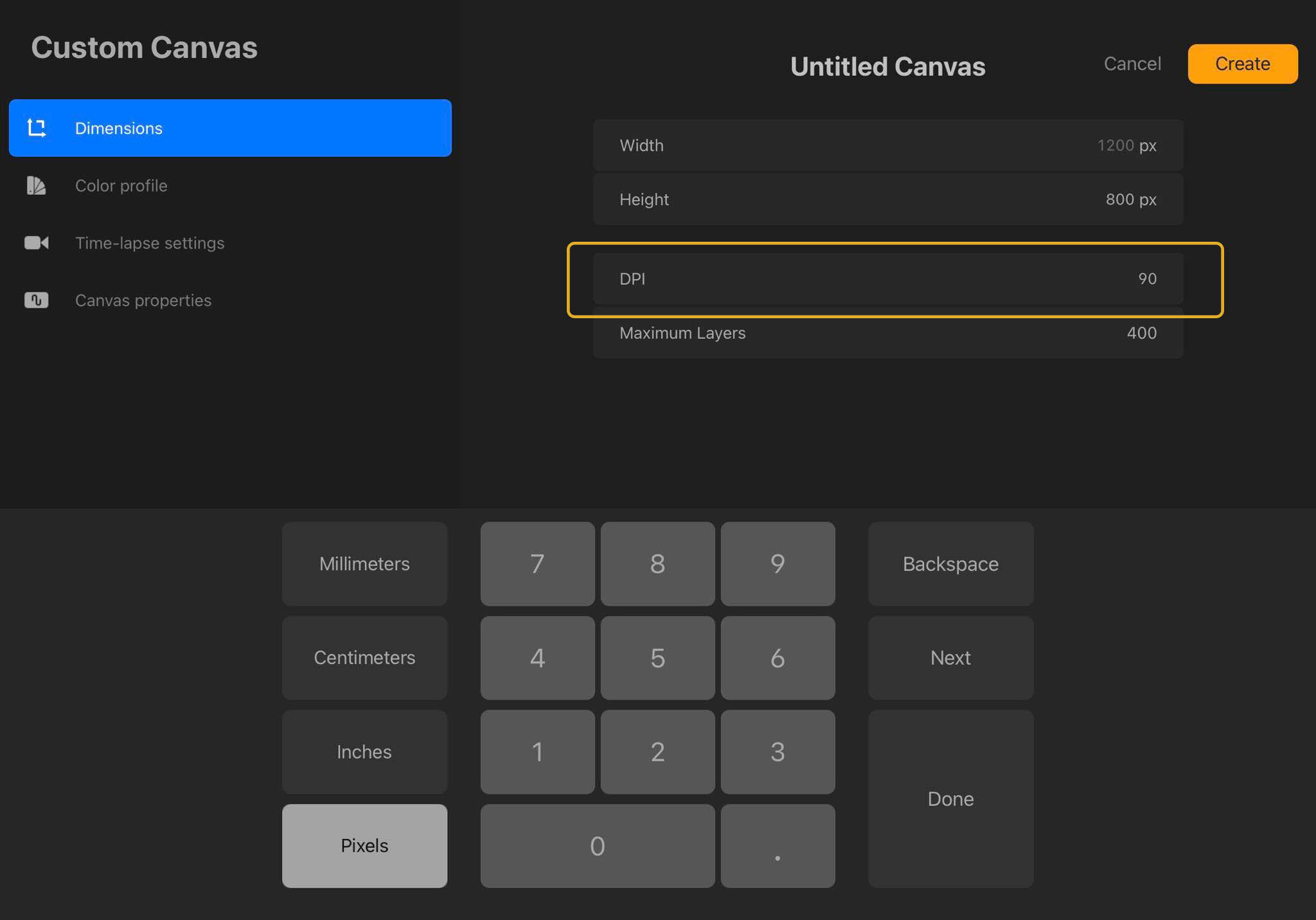Switch units to Centimeters
Screen dimensions: 1316x920
(x=364, y=658)
